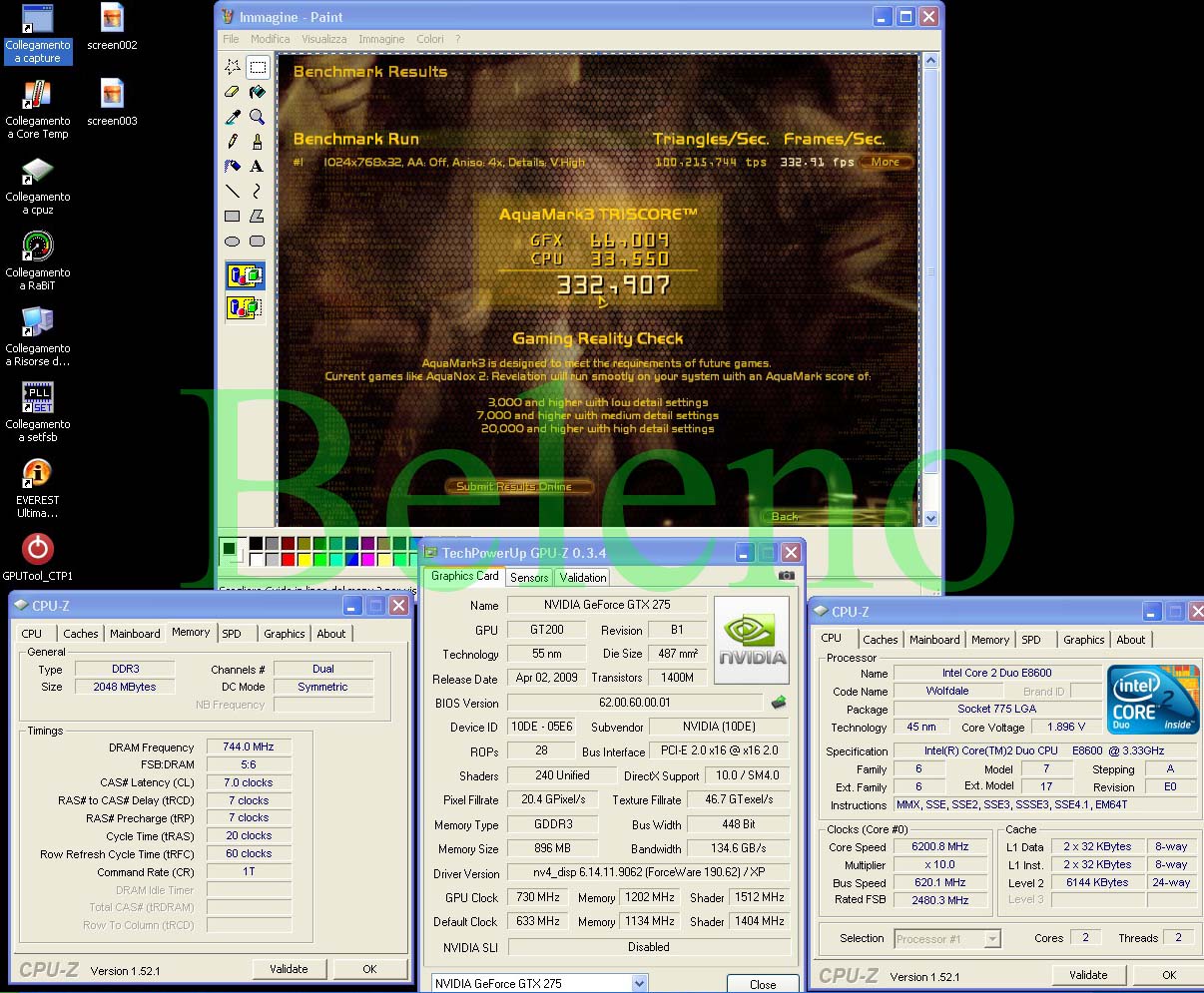Open the Processor #1 selection dropdown
Screen dimensions: 1204x993
click(992, 939)
